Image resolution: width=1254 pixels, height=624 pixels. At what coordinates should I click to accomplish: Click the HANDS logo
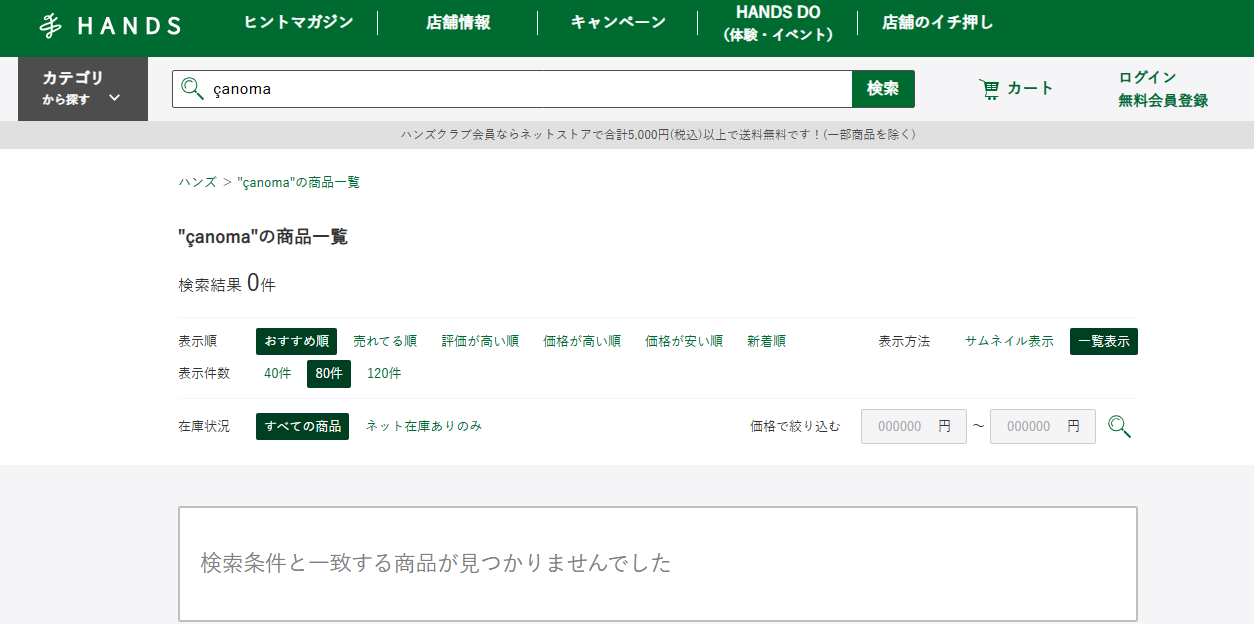click(x=110, y=26)
